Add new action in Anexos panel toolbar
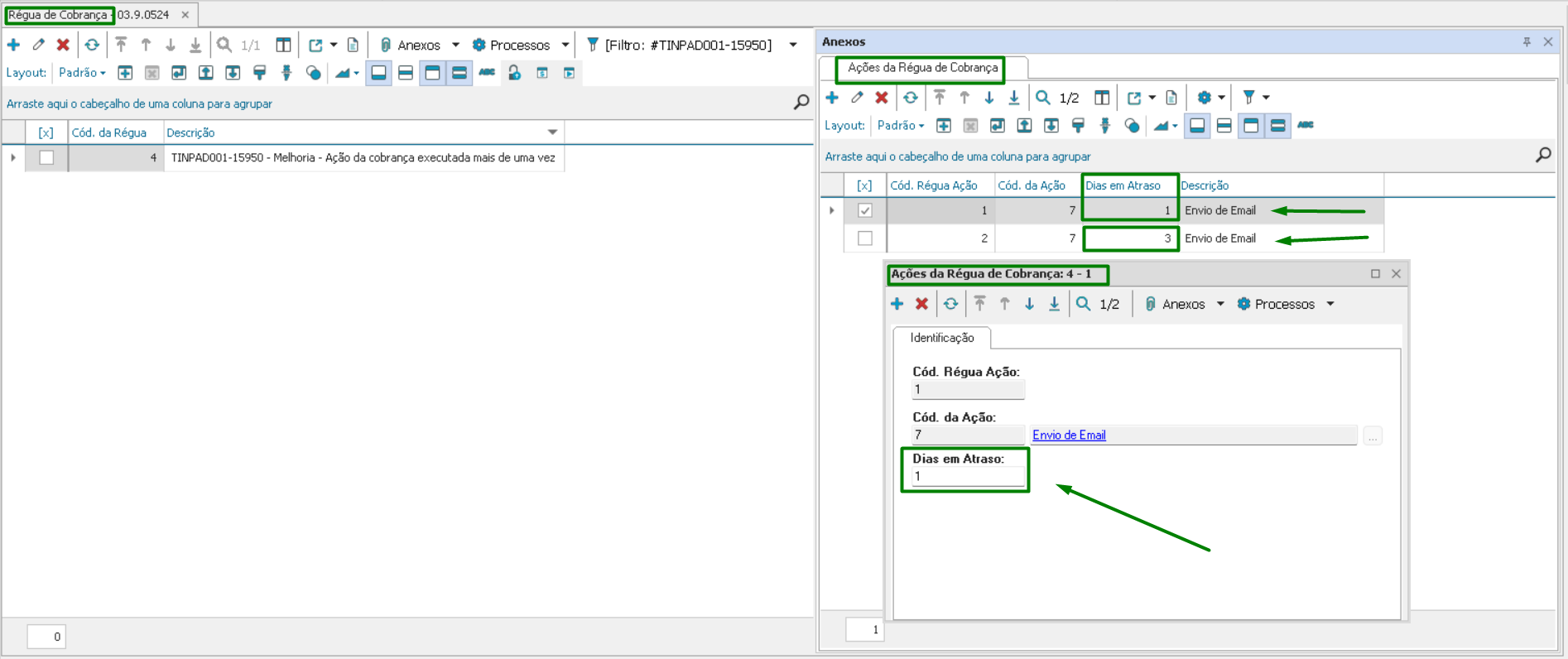The width and height of the screenshot is (1568, 659). click(832, 98)
